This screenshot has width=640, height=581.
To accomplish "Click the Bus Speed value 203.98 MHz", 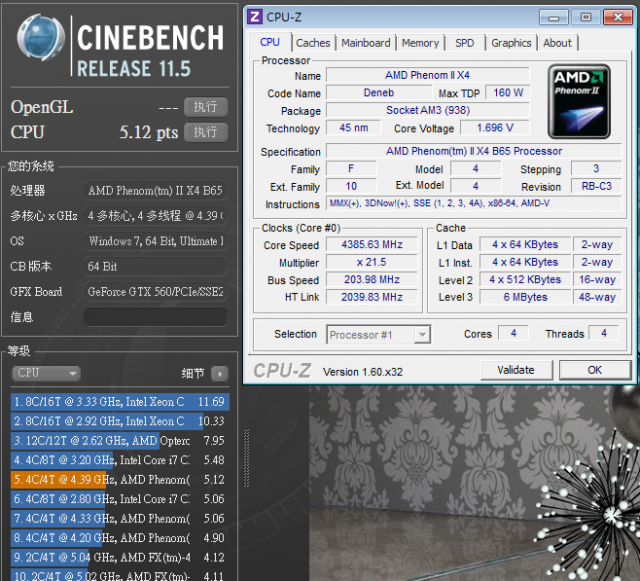I will (372, 280).
